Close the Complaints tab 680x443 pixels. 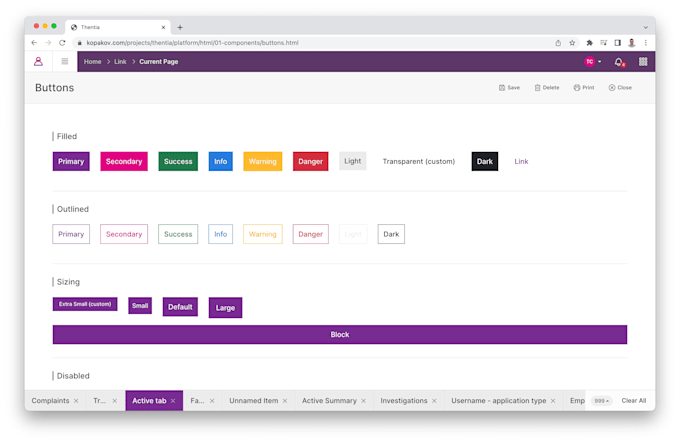coord(76,401)
